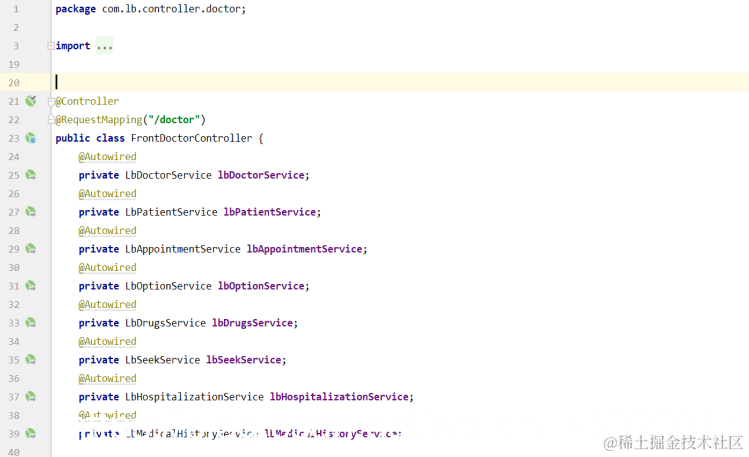Click the gutter class icon on line 23
749x457 pixels.
(31, 138)
